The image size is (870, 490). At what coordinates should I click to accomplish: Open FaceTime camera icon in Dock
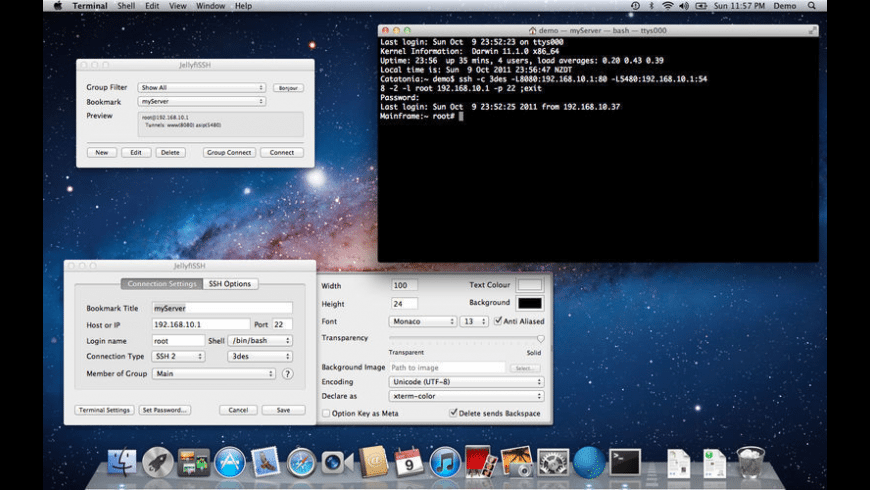click(337, 462)
